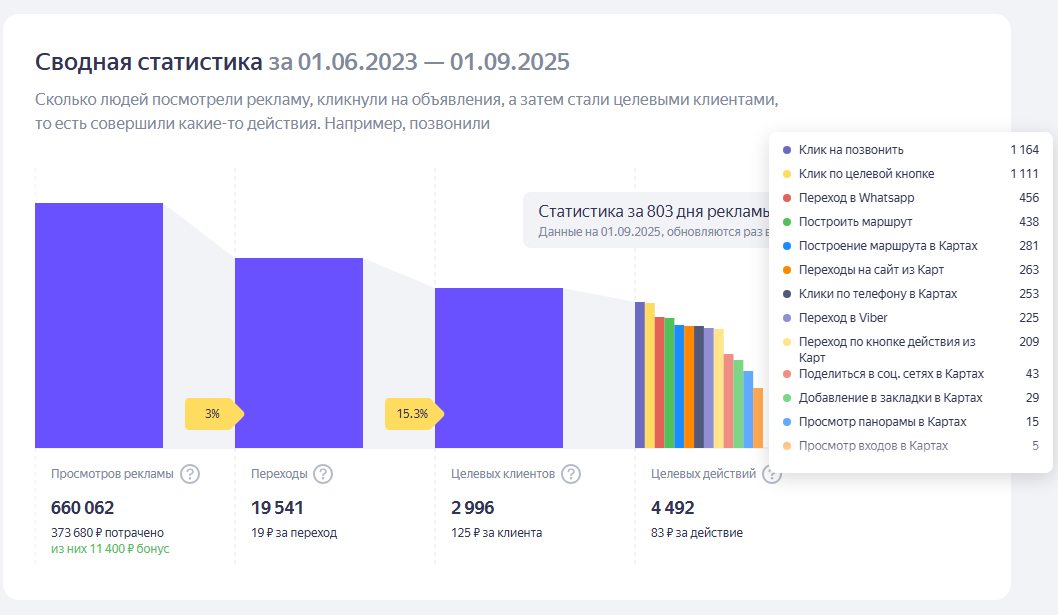Click the date range 01.06.2023 — 01.09.2025

(x=434, y=62)
